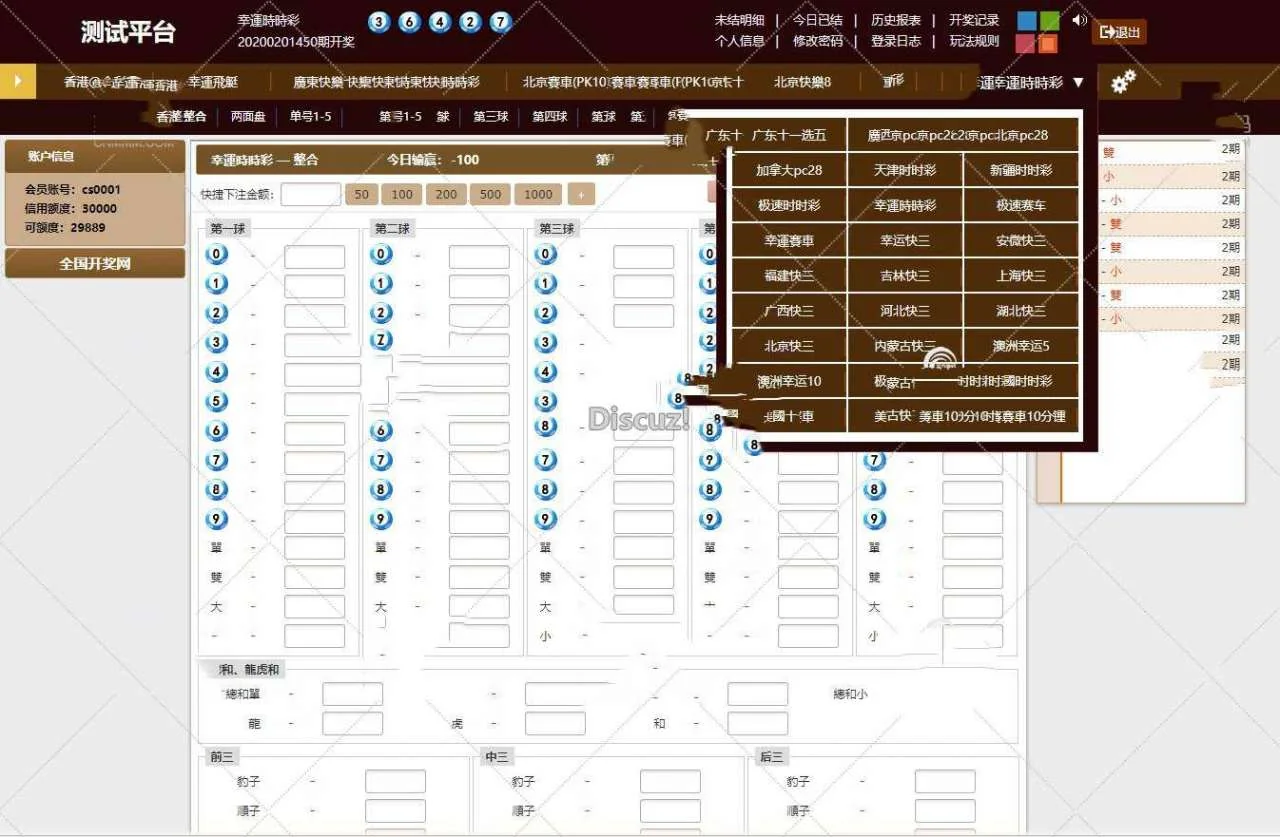The height and width of the screenshot is (837, 1280).
Task: Expand the lottery list dropdown arrow
Action: tap(1078, 82)
